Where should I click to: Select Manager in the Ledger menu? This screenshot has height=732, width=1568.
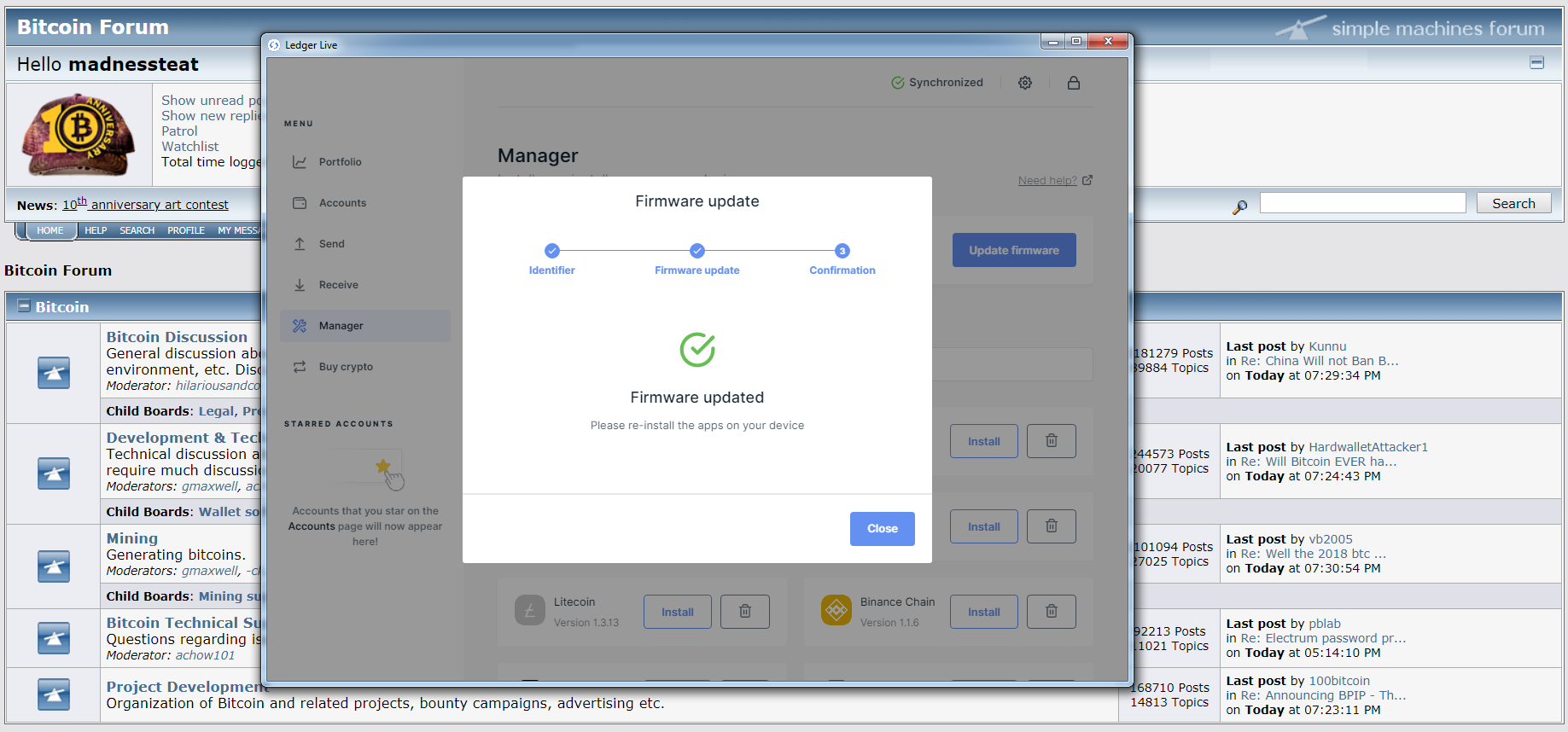coord(364,326)
